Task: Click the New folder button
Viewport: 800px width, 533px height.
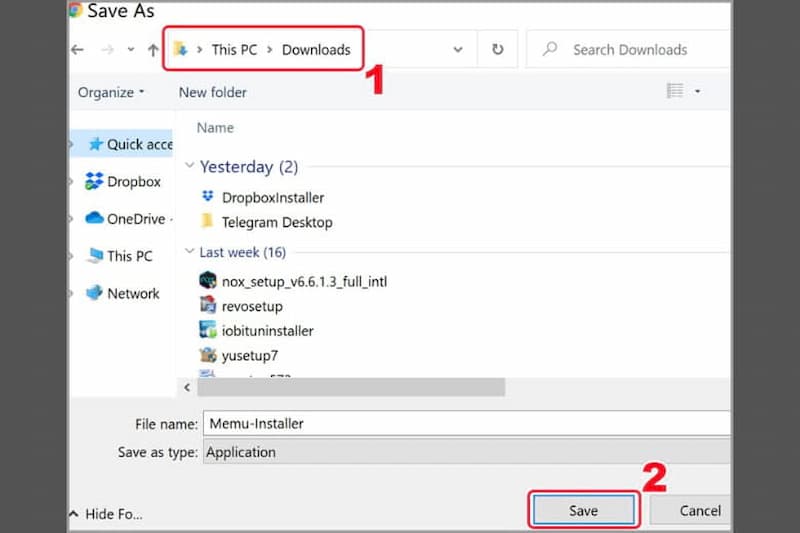Action: [212, 92]
